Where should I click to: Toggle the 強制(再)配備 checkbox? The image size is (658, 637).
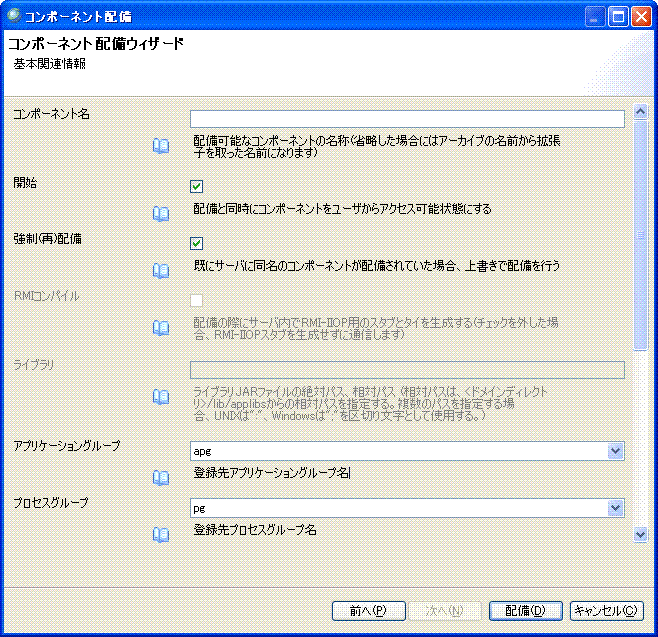(x=197, y=243)
